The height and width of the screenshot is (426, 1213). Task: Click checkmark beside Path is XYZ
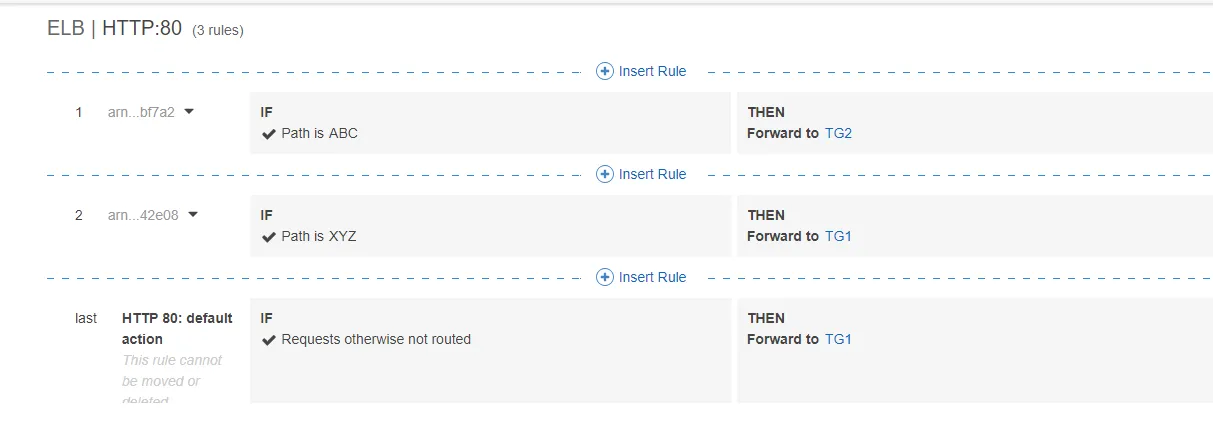268,237
